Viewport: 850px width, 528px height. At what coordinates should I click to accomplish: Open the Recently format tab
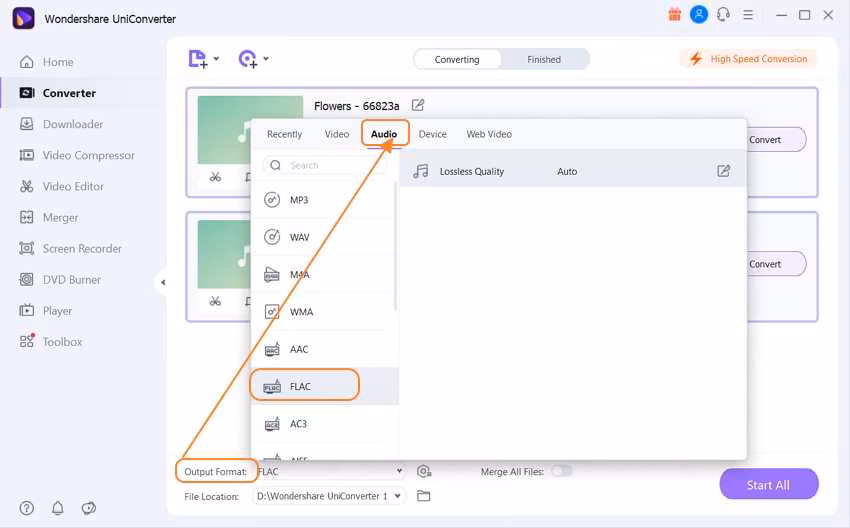(x=284, y=134)
